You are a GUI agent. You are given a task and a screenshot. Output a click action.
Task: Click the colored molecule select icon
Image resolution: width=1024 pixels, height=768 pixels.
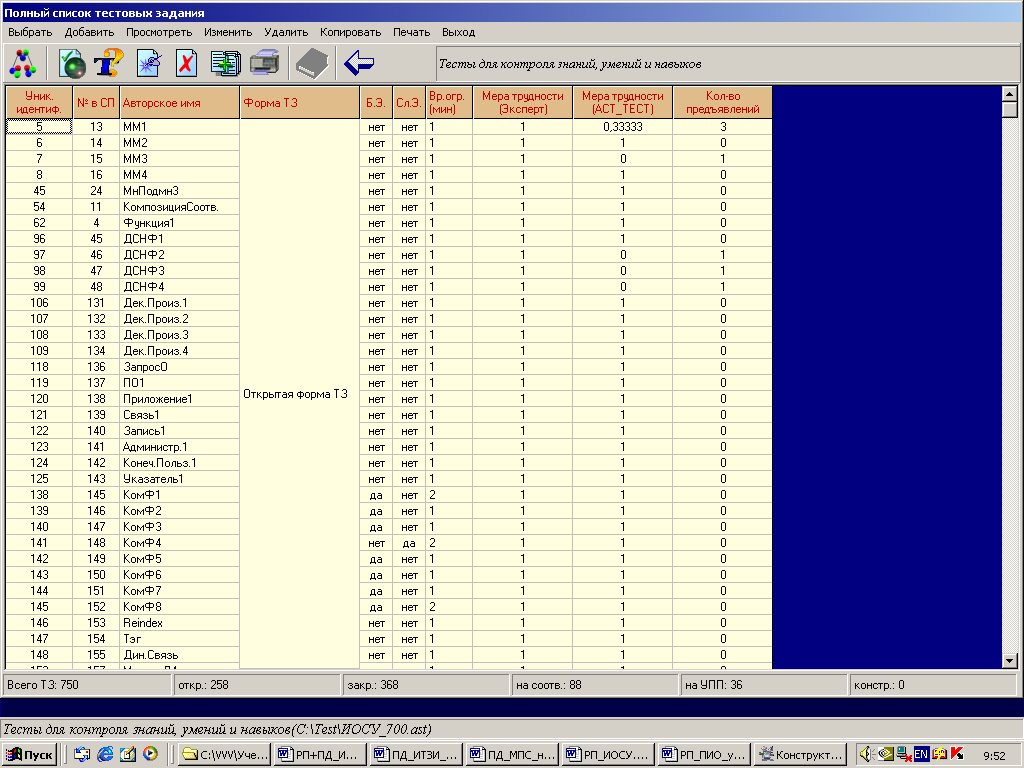[x=22, y=63]
